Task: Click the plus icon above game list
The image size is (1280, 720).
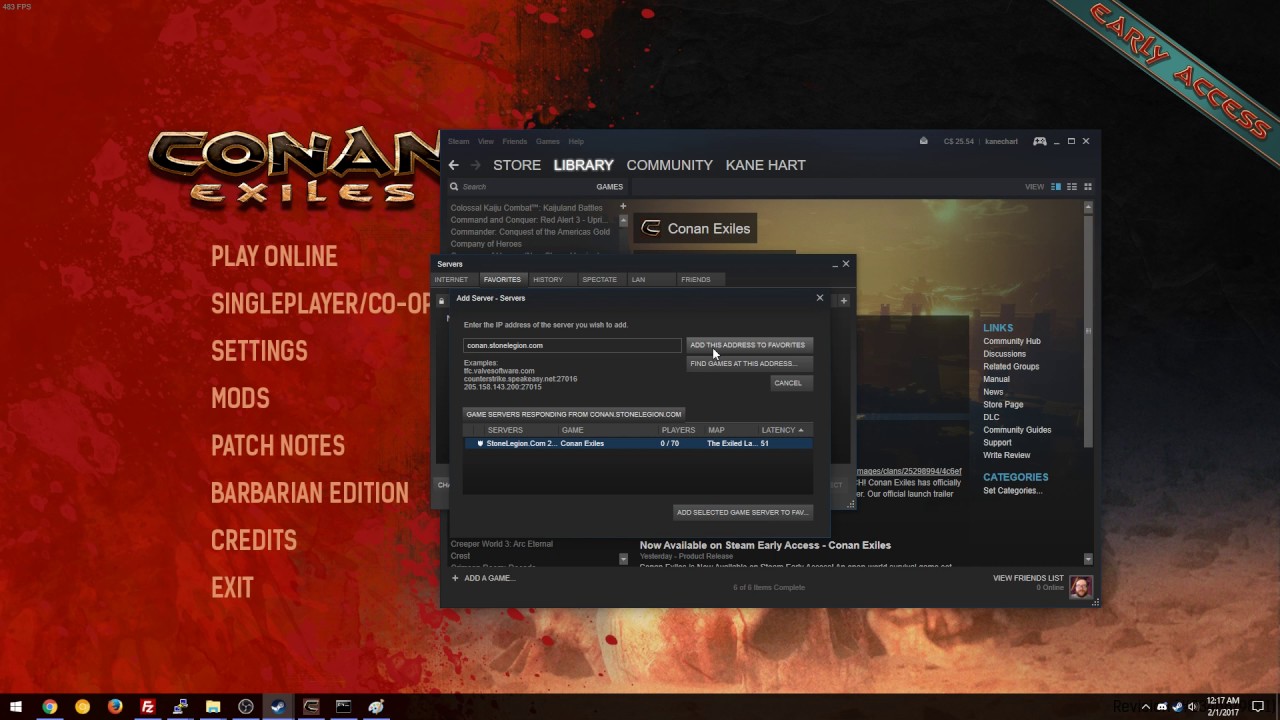Action: click(x=623, y=207)
